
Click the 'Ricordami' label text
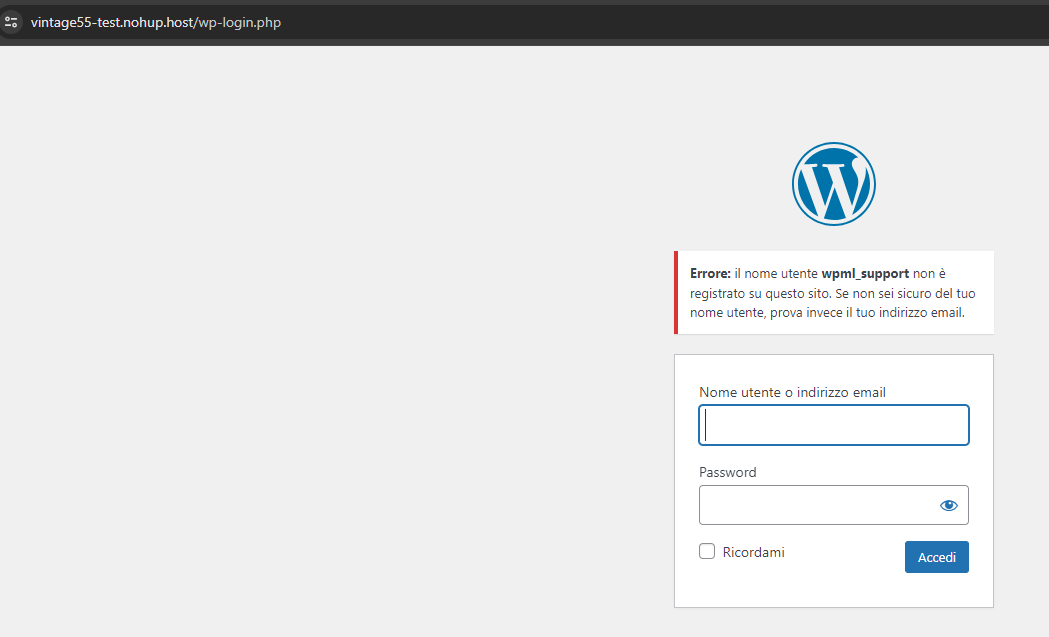(753, 552)
